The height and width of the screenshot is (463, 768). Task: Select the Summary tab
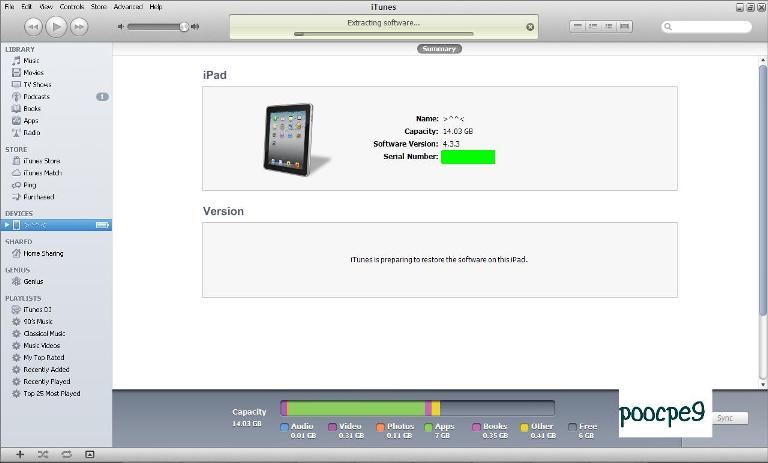[439, 49]
